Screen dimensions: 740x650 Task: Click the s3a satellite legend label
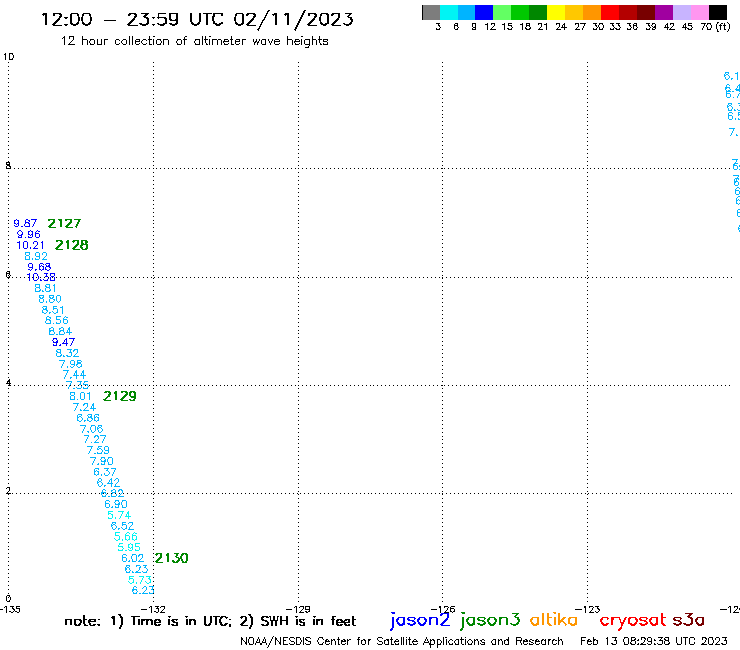tap(688, 619)
